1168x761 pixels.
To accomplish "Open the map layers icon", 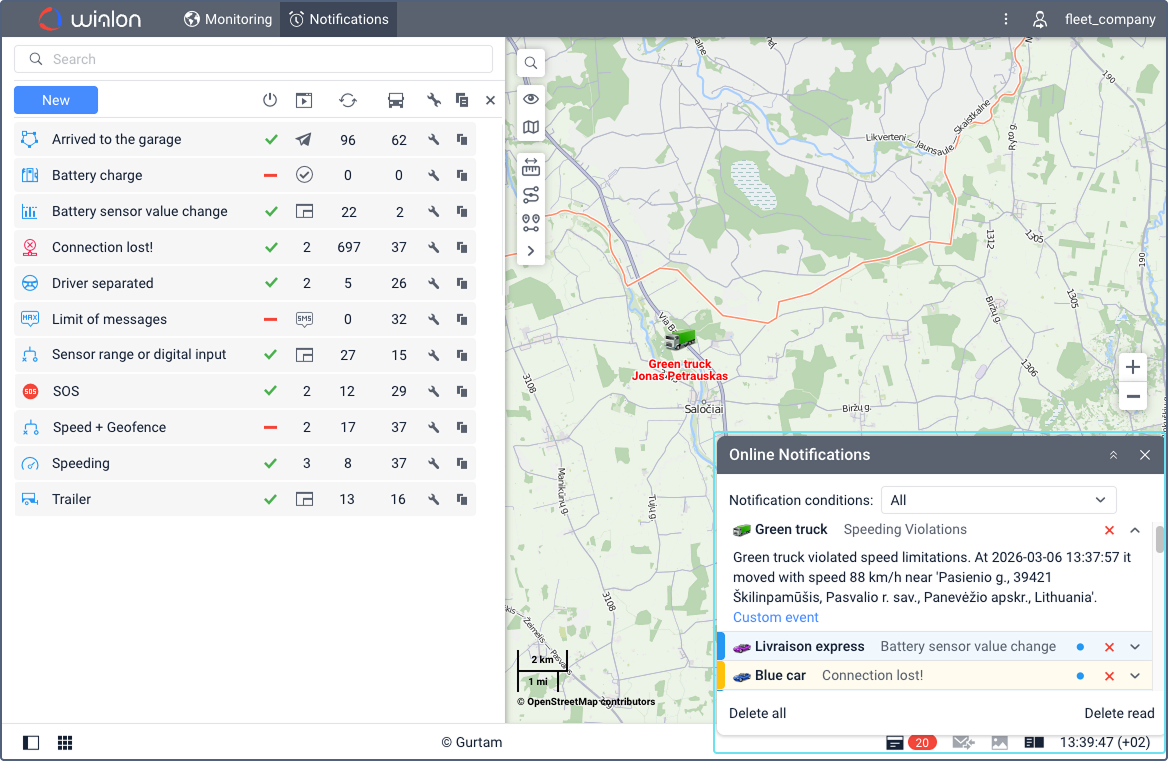I will pyautogui.click(x=531, y=127).
